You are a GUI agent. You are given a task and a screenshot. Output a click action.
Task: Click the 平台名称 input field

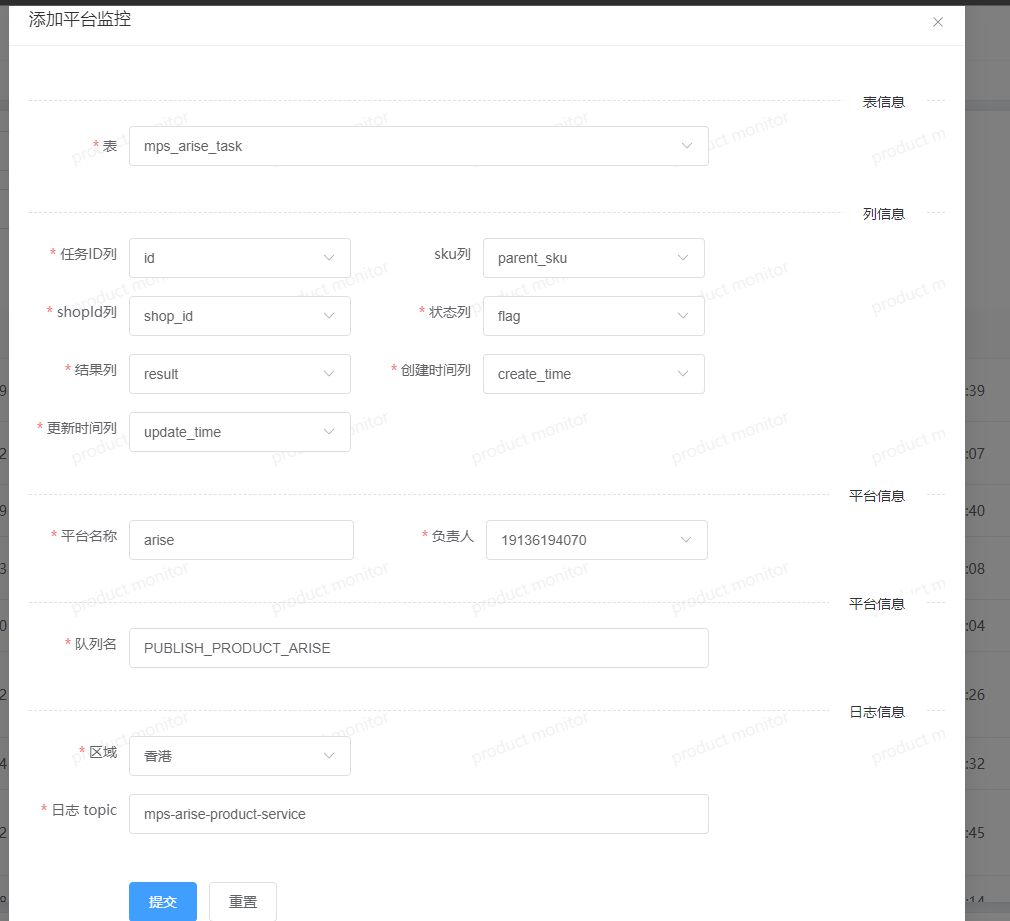[241, 540]
